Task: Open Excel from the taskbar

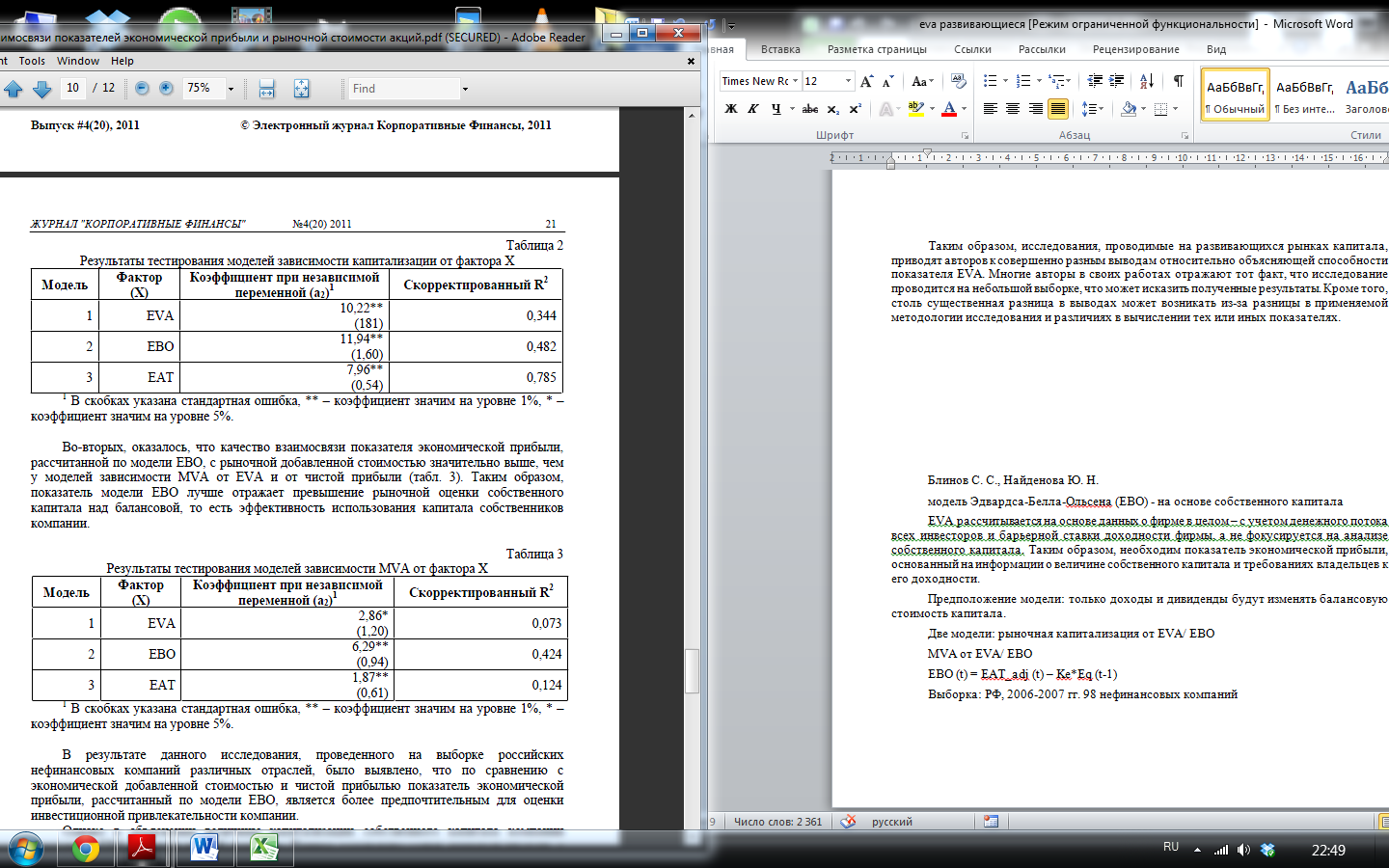Action: (264, 849)
